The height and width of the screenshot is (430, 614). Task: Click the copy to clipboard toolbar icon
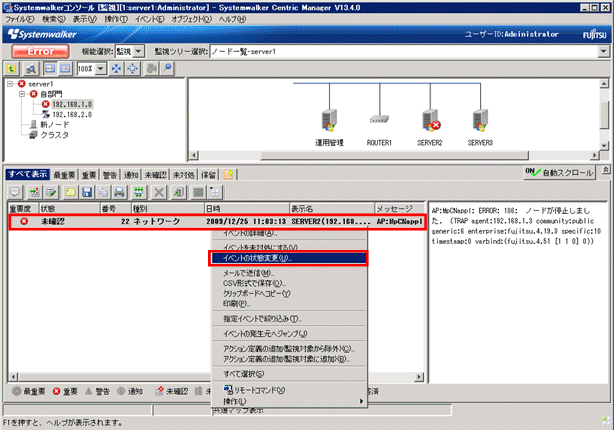[103, 192]
